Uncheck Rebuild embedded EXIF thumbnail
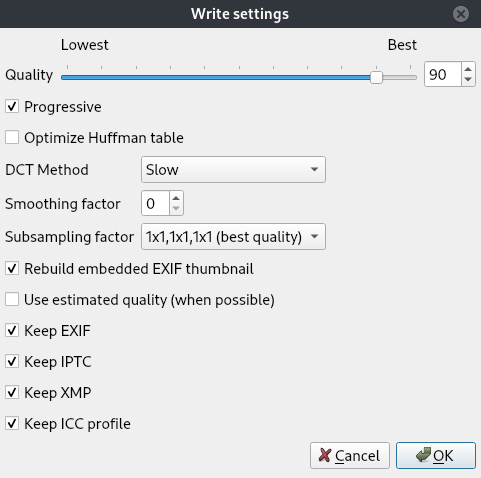Image resolution: width=481 pixels, height=478 pixels. pos(12,268)
